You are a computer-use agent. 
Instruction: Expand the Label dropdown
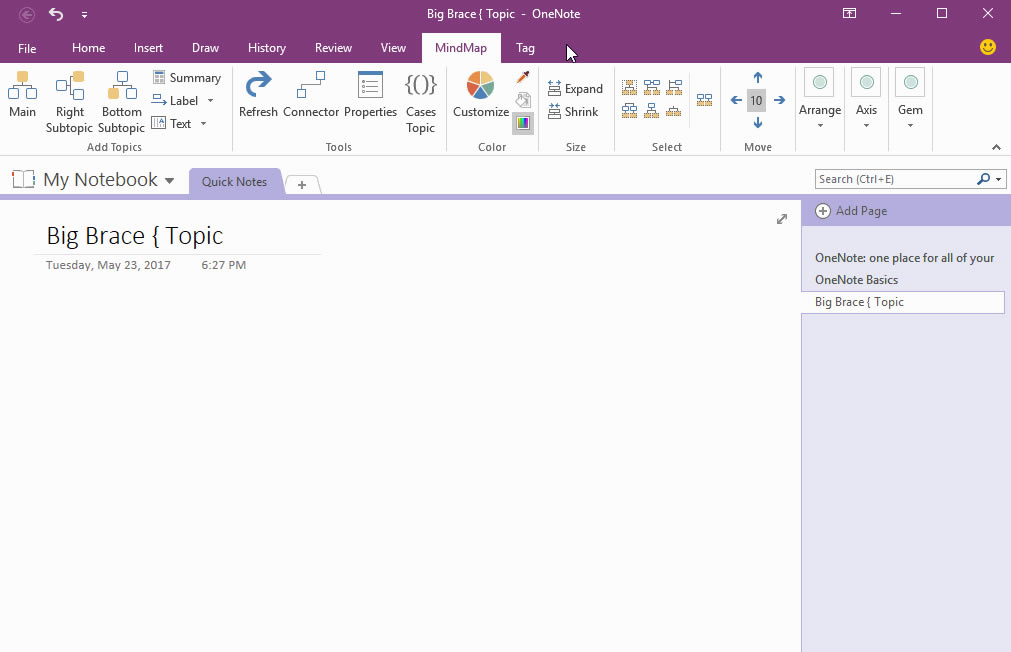point(210,100)
